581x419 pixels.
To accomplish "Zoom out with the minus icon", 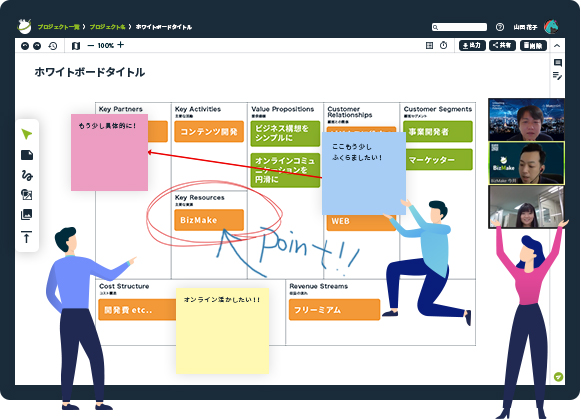I will click(91, 46).
